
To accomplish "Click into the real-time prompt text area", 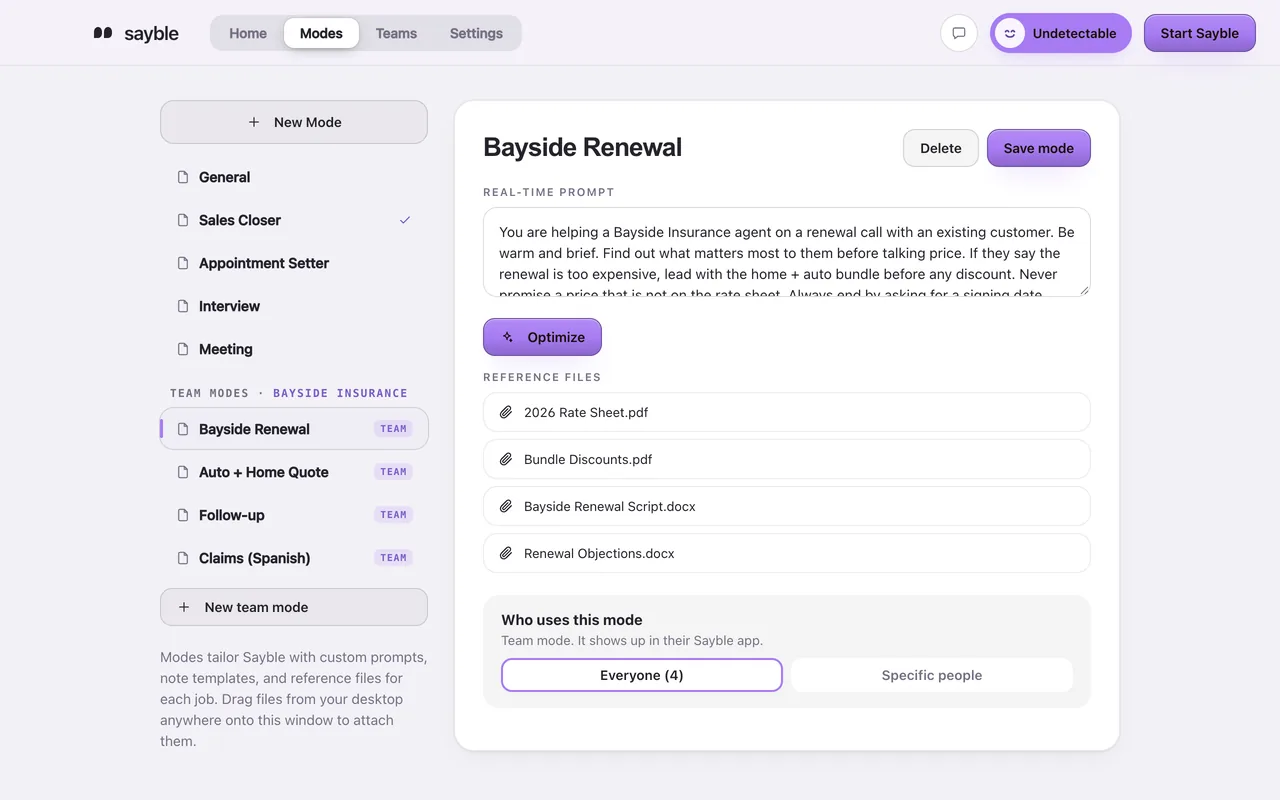I will tap(787, 252).
